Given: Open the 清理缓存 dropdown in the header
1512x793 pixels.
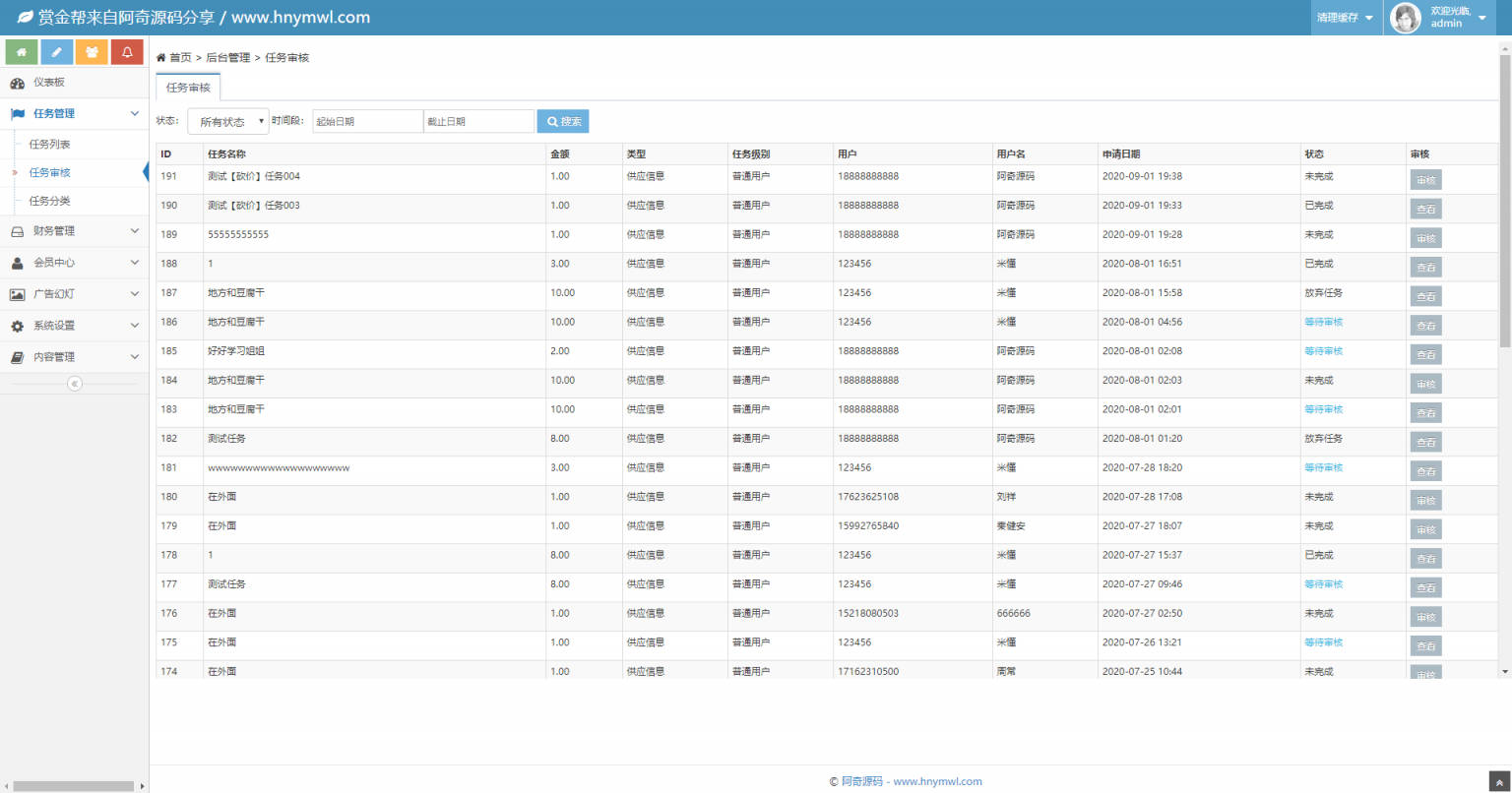Looking at the screenshot, I should click(x=1345, y=18).
